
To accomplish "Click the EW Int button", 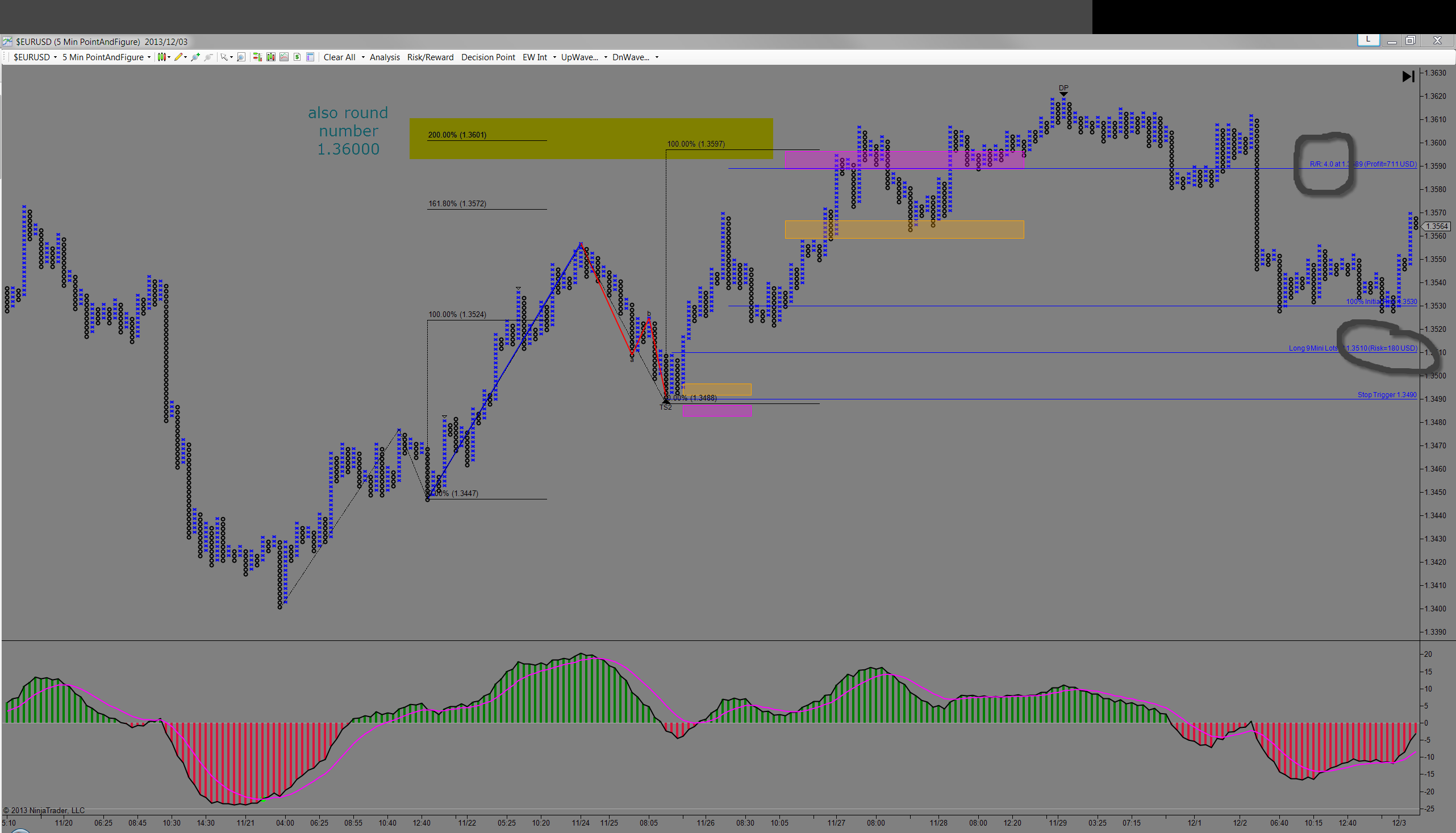I will 535,57.
